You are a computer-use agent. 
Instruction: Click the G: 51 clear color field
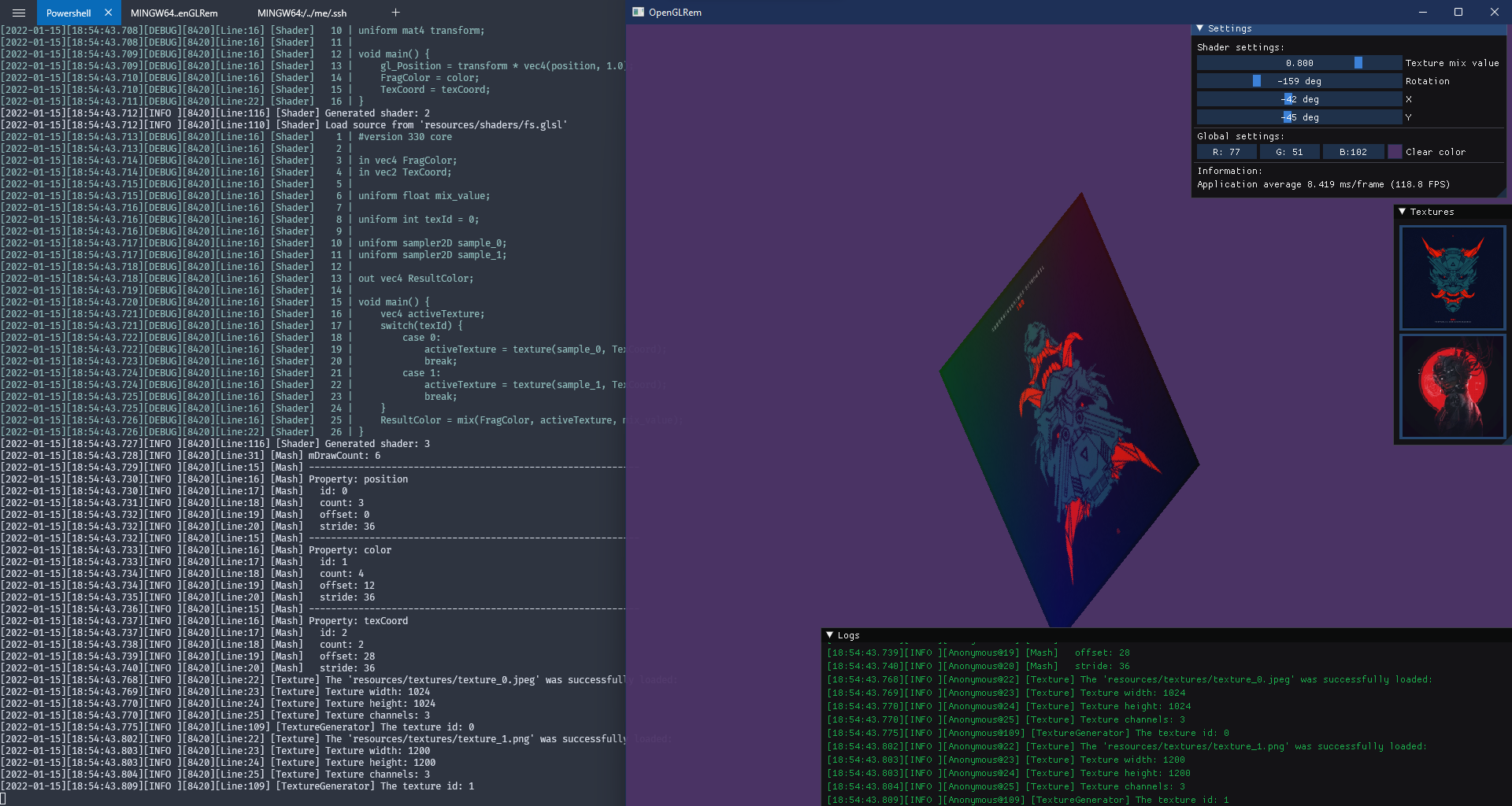coord(1290,152)
